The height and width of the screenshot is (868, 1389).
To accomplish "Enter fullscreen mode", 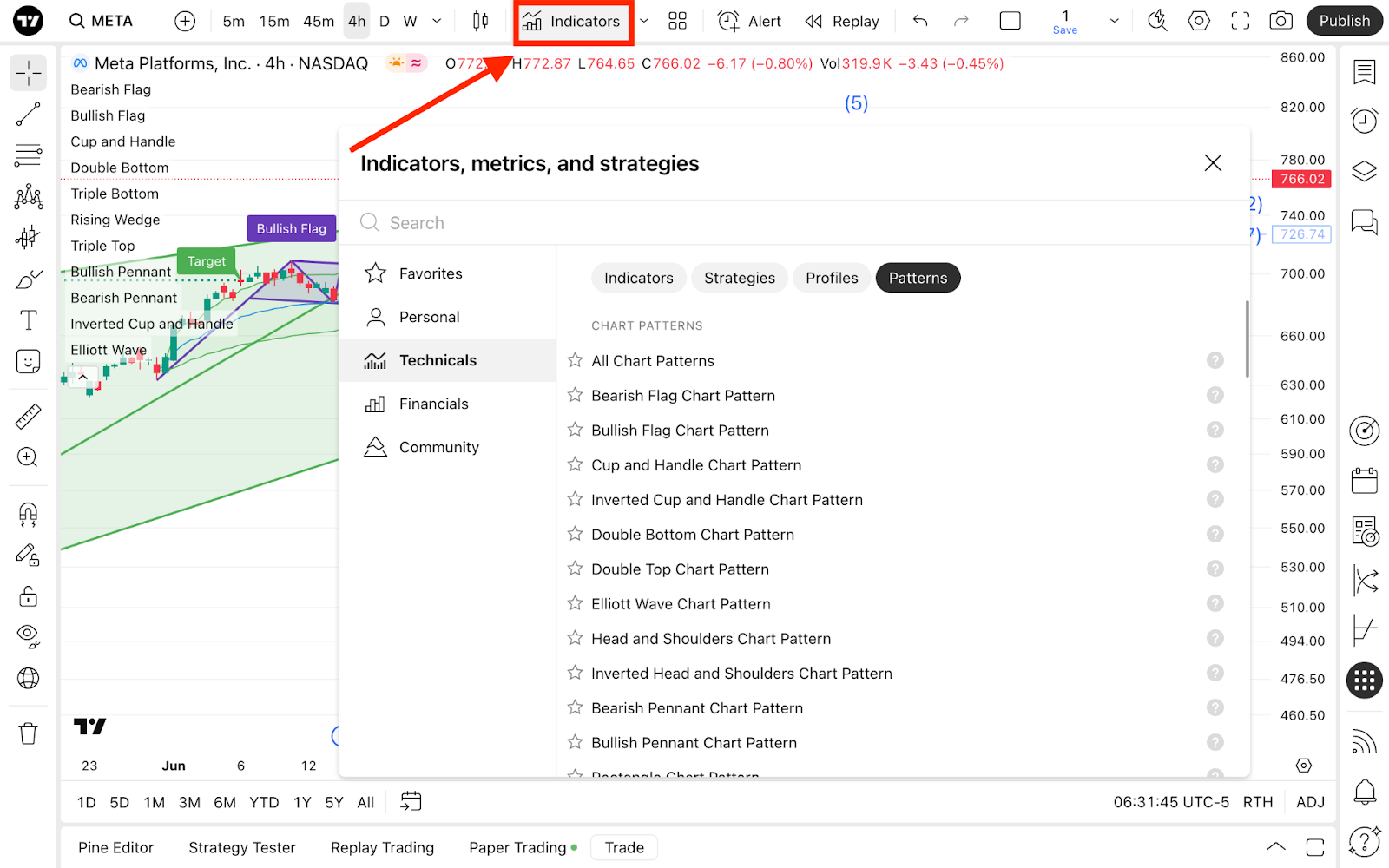I will [x=1240, y=21].
